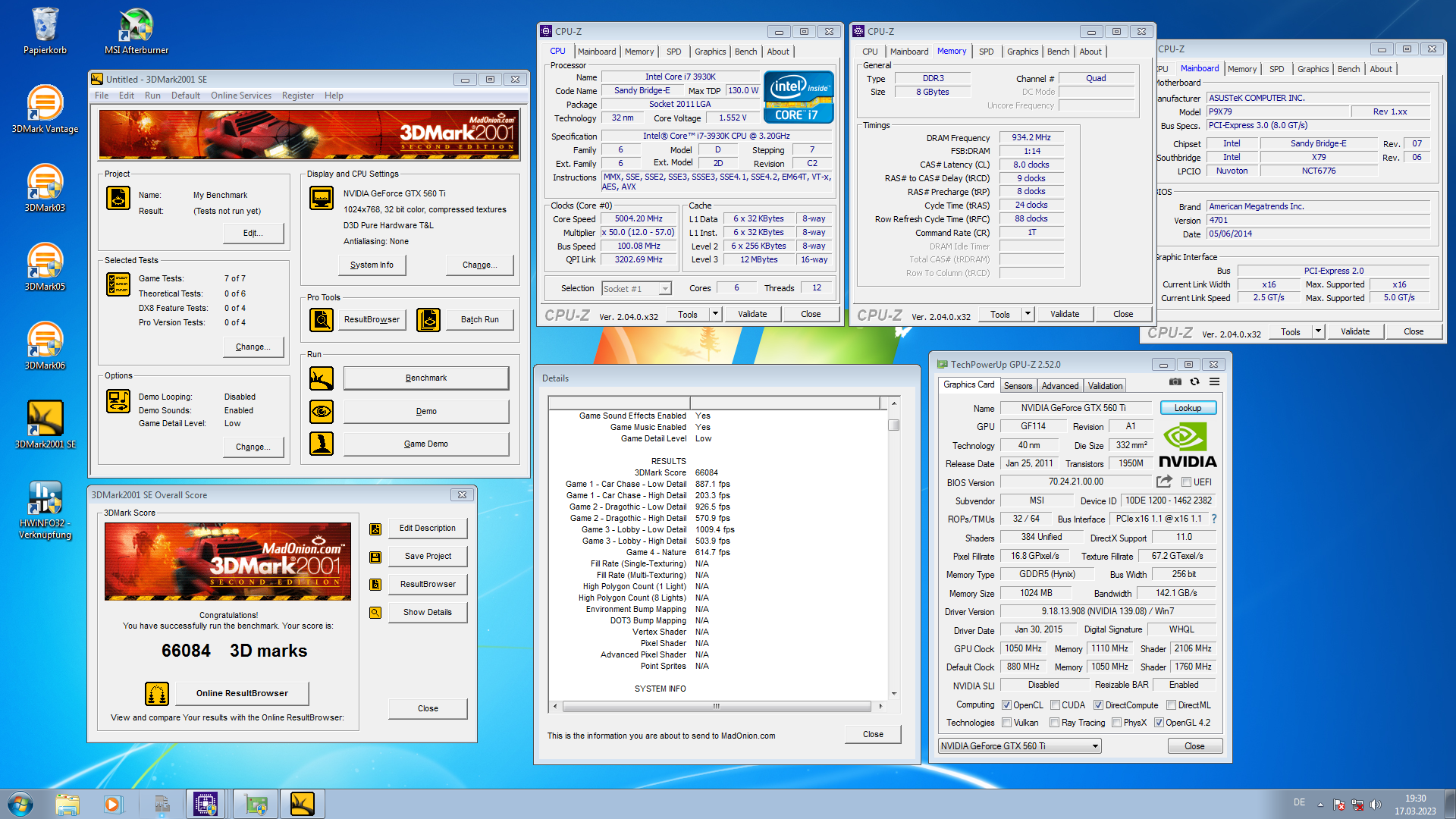Expand the Tools arrow in CPU-Z CPU window
The height and width of the screenshot is (819, 1456).
coord(715,314)
